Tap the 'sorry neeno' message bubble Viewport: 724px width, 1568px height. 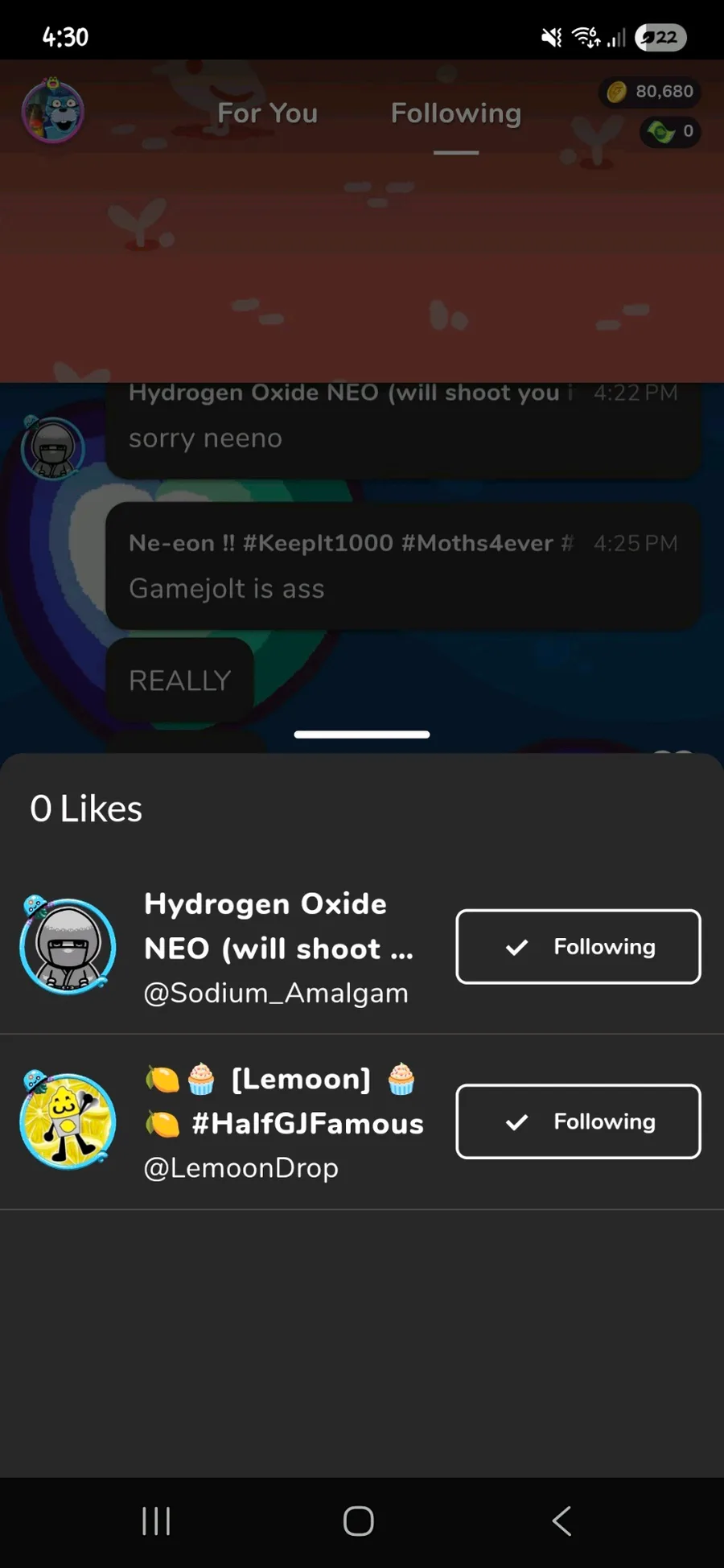(403, 430)
